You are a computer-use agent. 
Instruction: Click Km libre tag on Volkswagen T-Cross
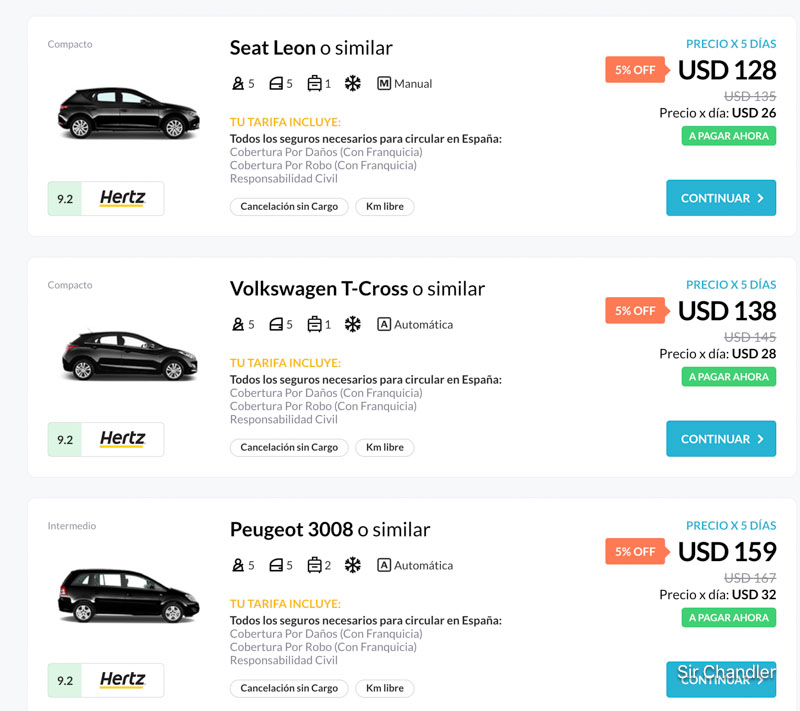point(385,448)
